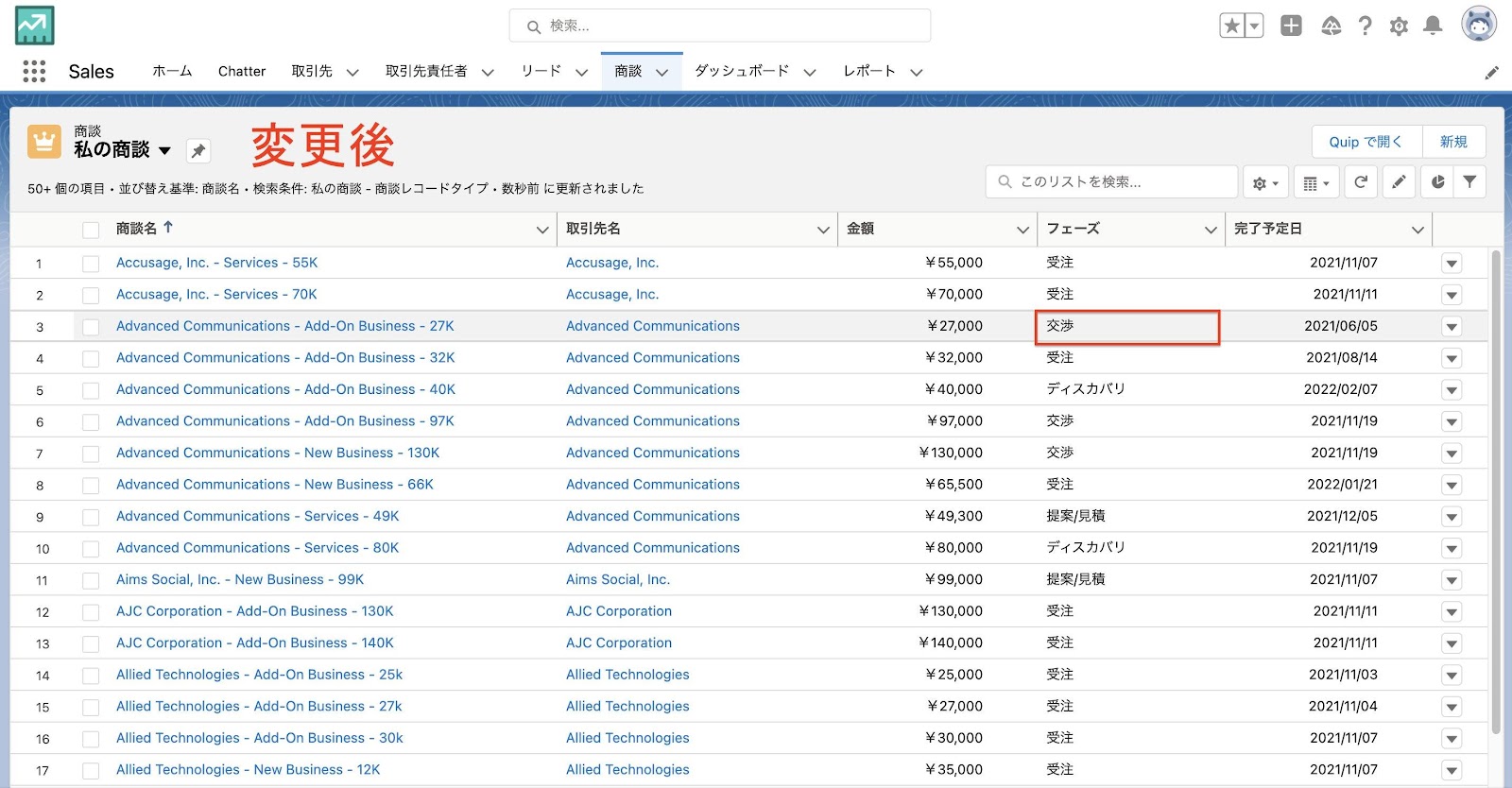Open Allied Technologies - New Business - 12K
The width and height of the screenshot is (1512, 788).
(x=248, y=770)
